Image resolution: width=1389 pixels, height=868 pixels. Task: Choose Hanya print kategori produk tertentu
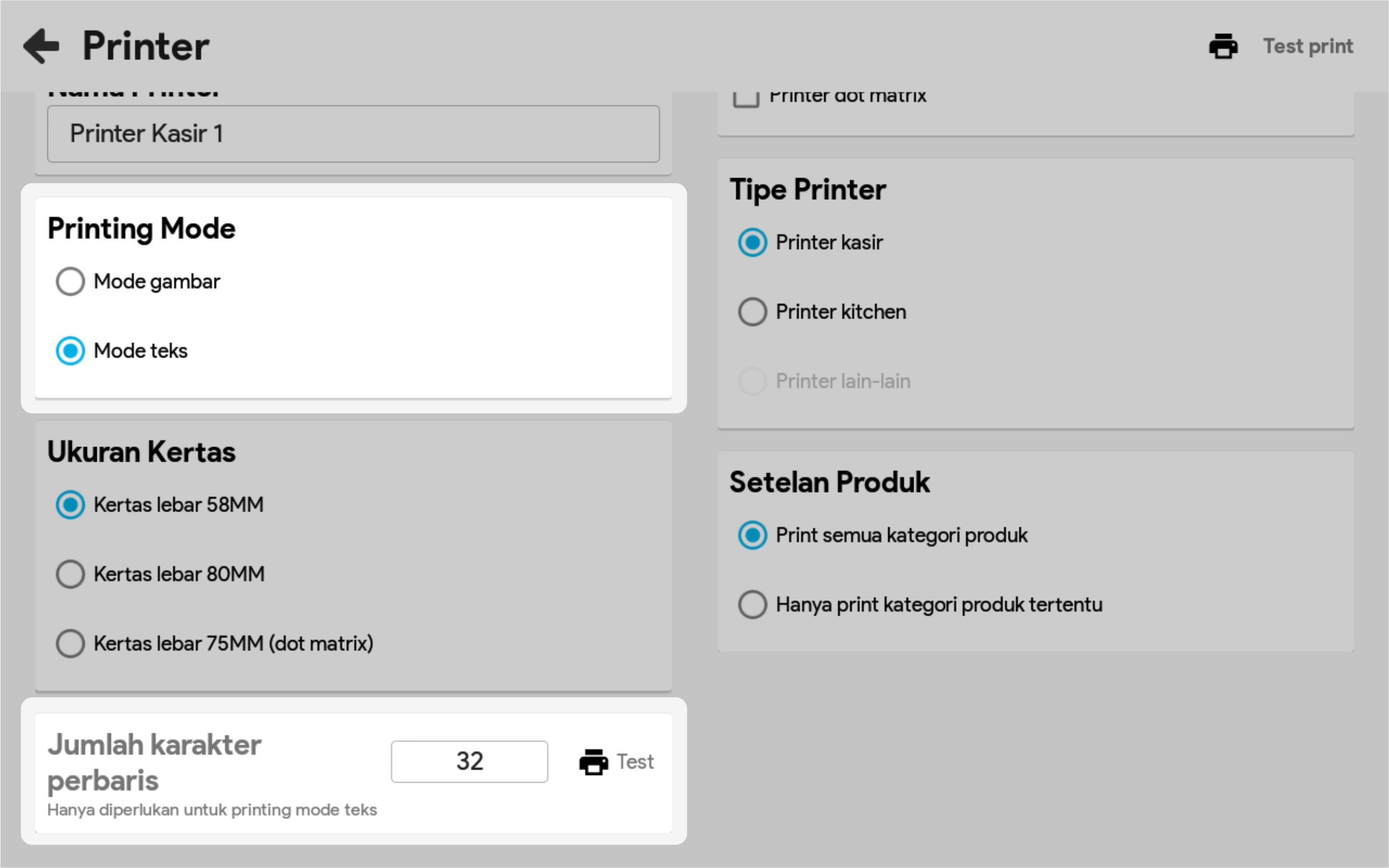(752, 605)
